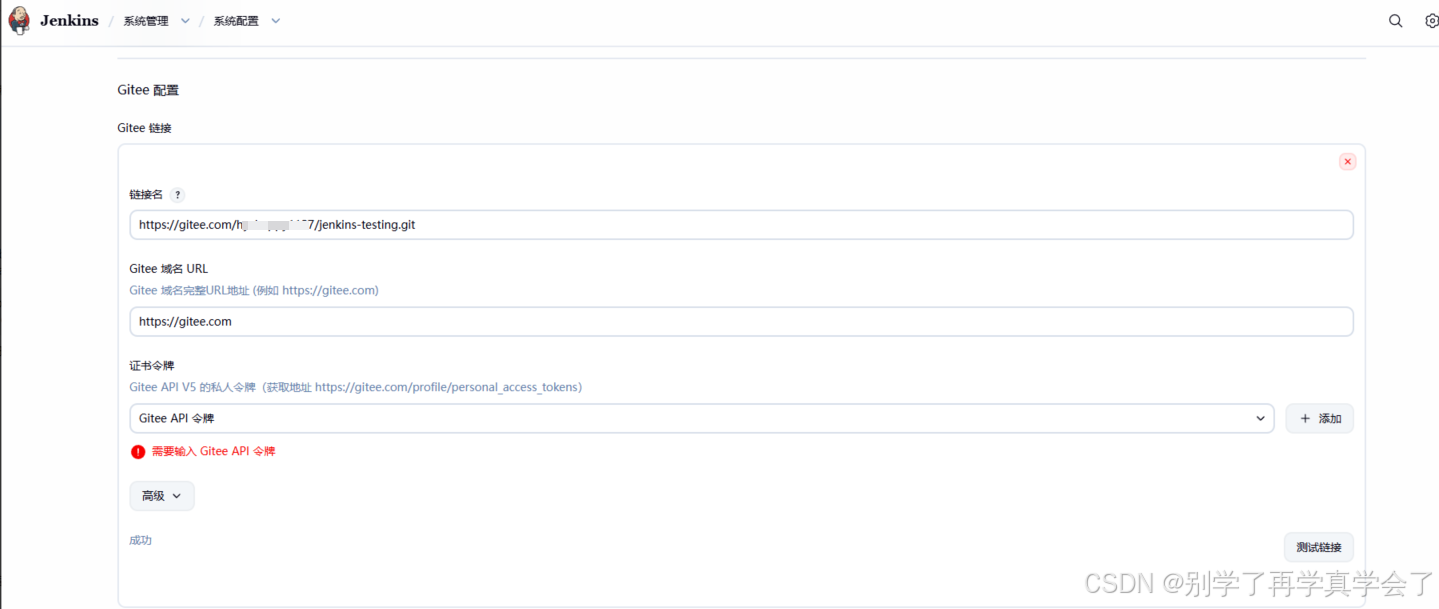Screen dimensions: 1439x609
Task: Click the 成功 status text
Action: click(x=141, y=540)
